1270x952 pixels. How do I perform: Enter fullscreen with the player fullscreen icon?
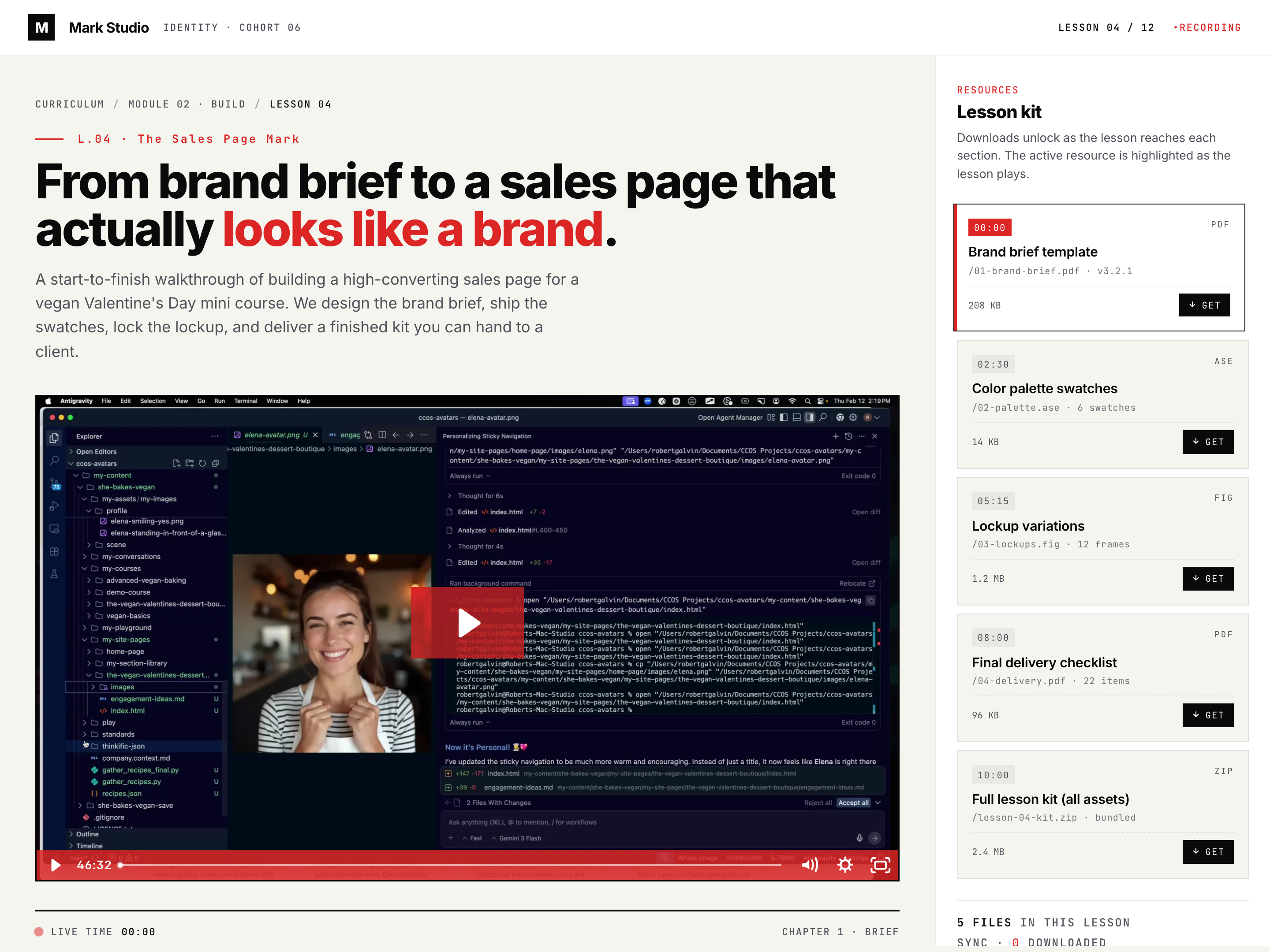click(x=881, y=865)
